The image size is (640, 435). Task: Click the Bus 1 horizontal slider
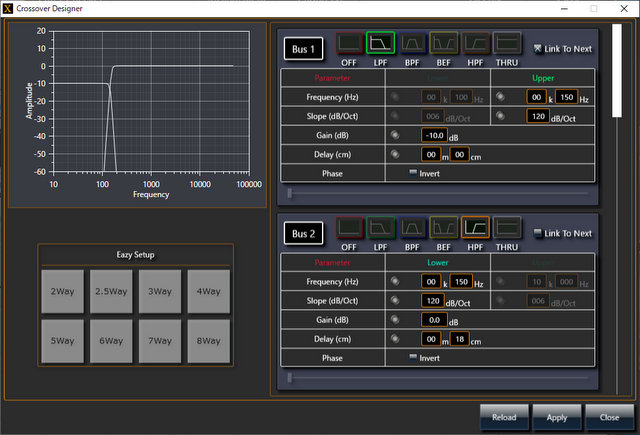[x=437, y=192]
